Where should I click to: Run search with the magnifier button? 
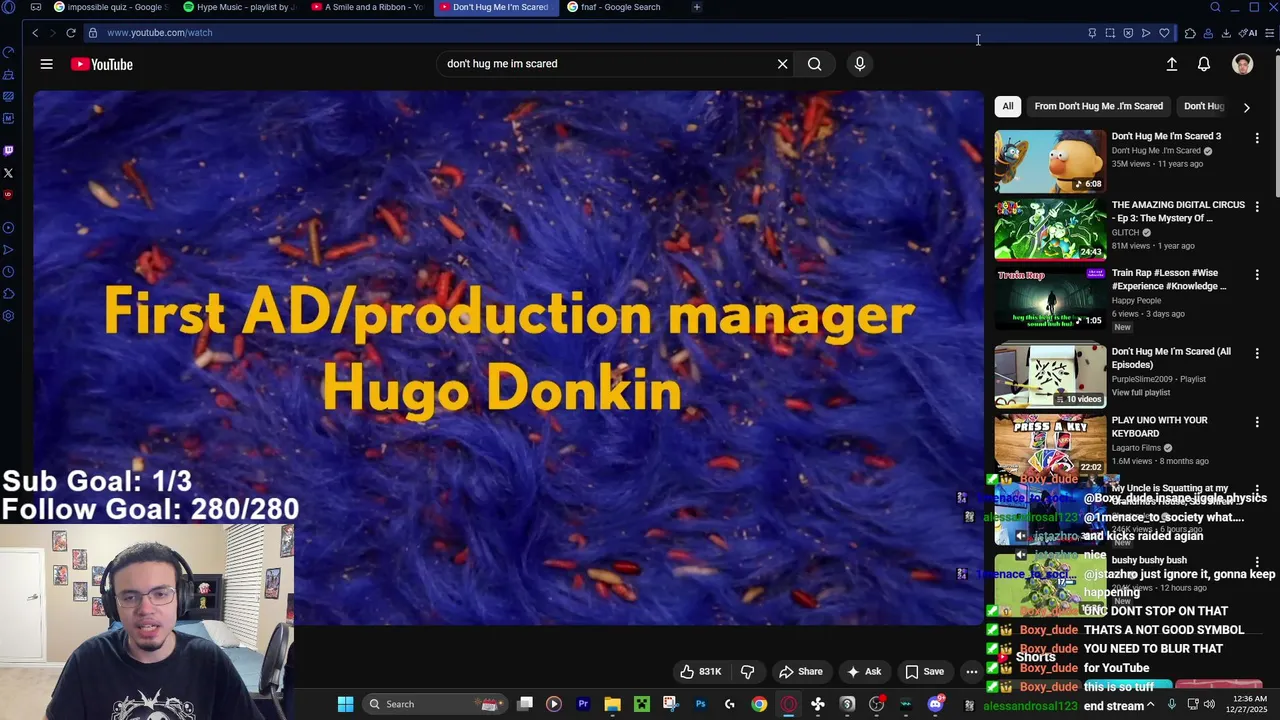coord(815,64)
